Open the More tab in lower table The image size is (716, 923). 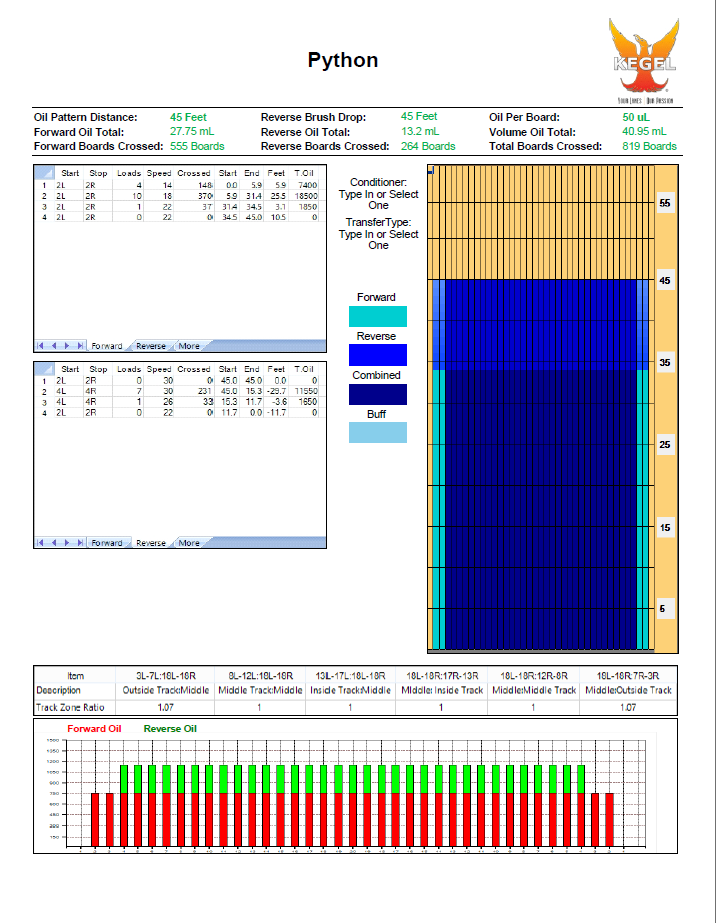point(189,543)
